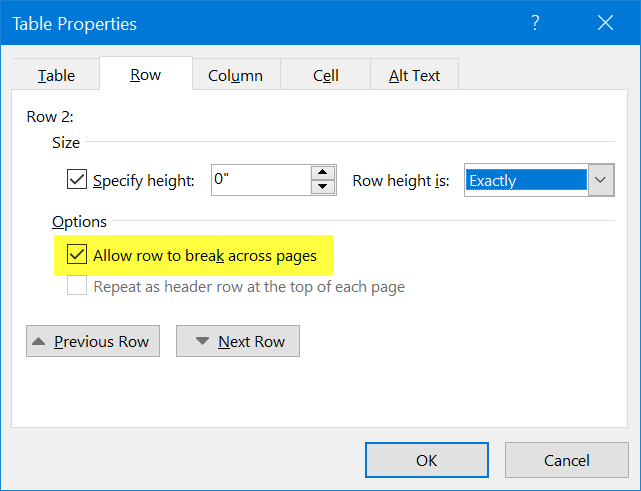Screen dimensions: 641x491
Task: Click the Exactly value in row height box
Action: tap(525, 181)
